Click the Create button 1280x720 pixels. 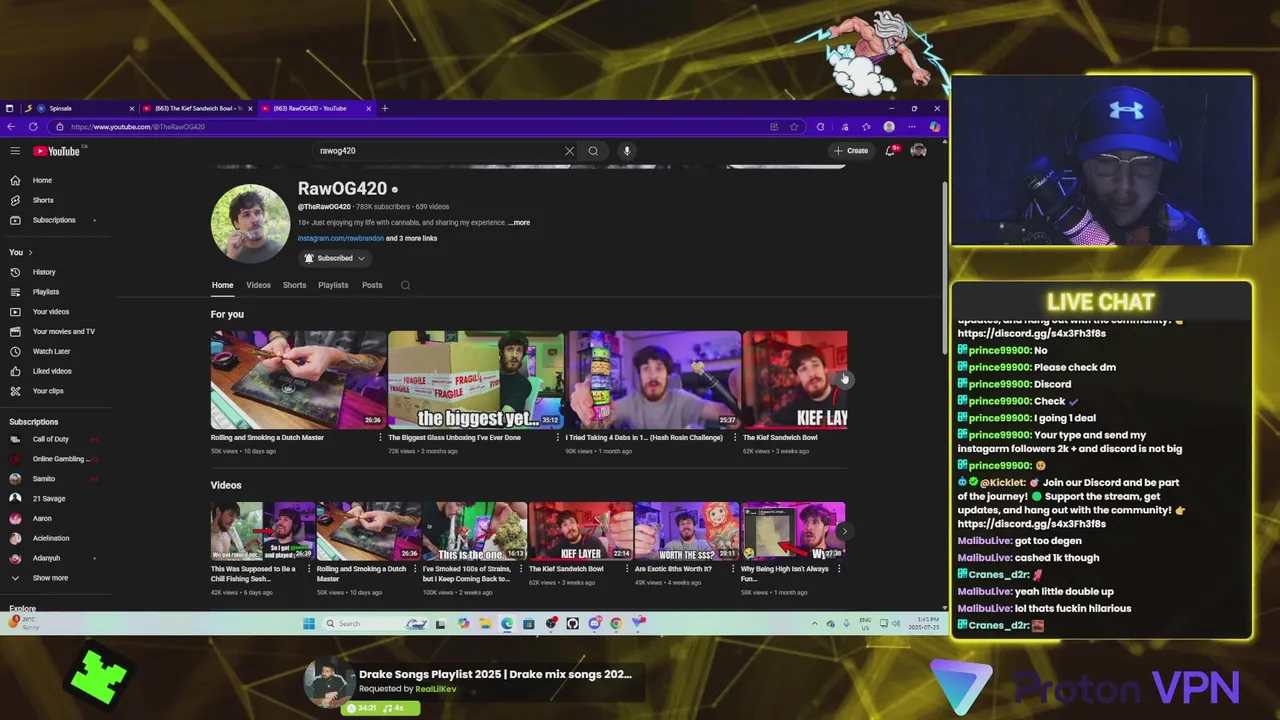point(851,151)
